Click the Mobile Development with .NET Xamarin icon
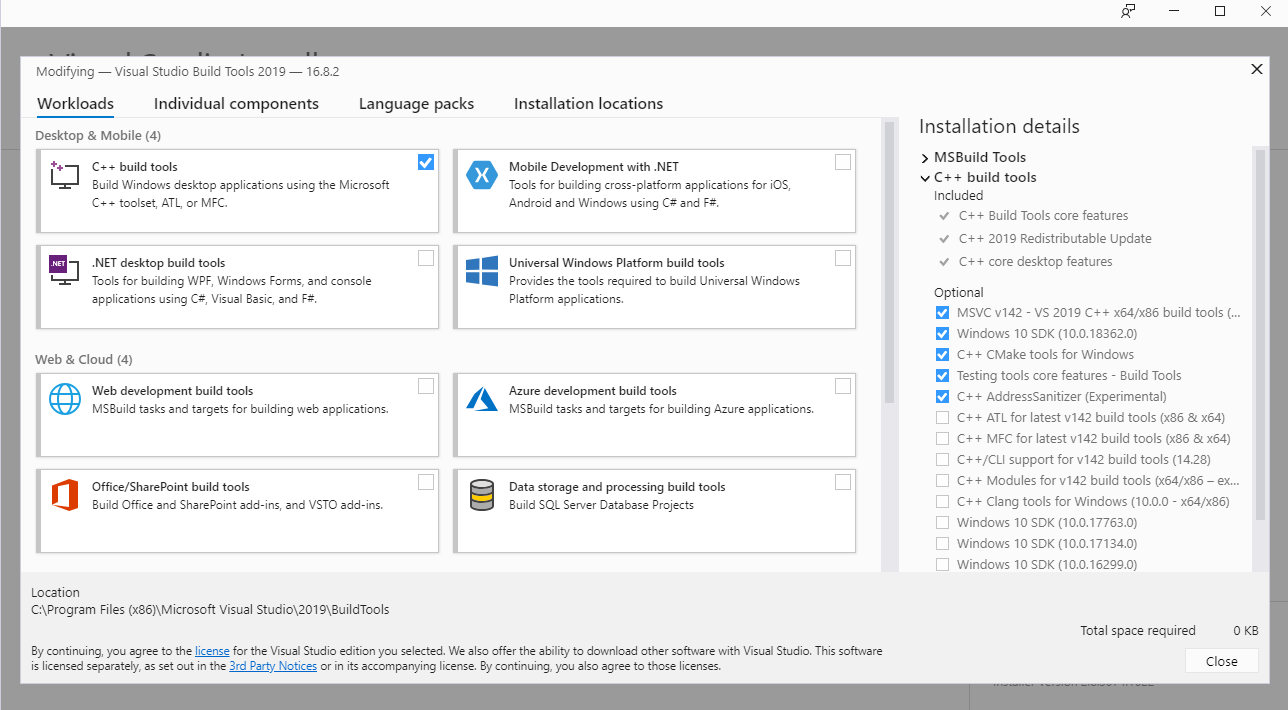Viewport: 1288px width, 710px height. 482,174
